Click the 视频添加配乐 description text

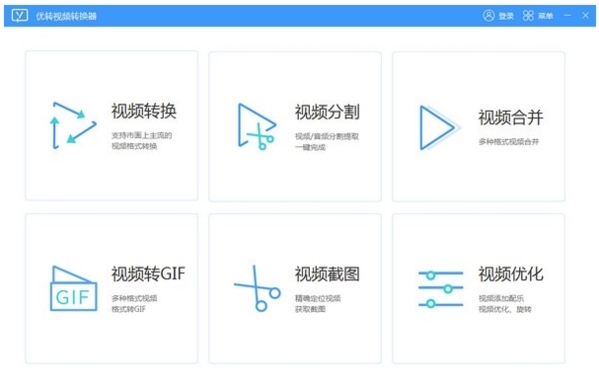pos(501,298)
